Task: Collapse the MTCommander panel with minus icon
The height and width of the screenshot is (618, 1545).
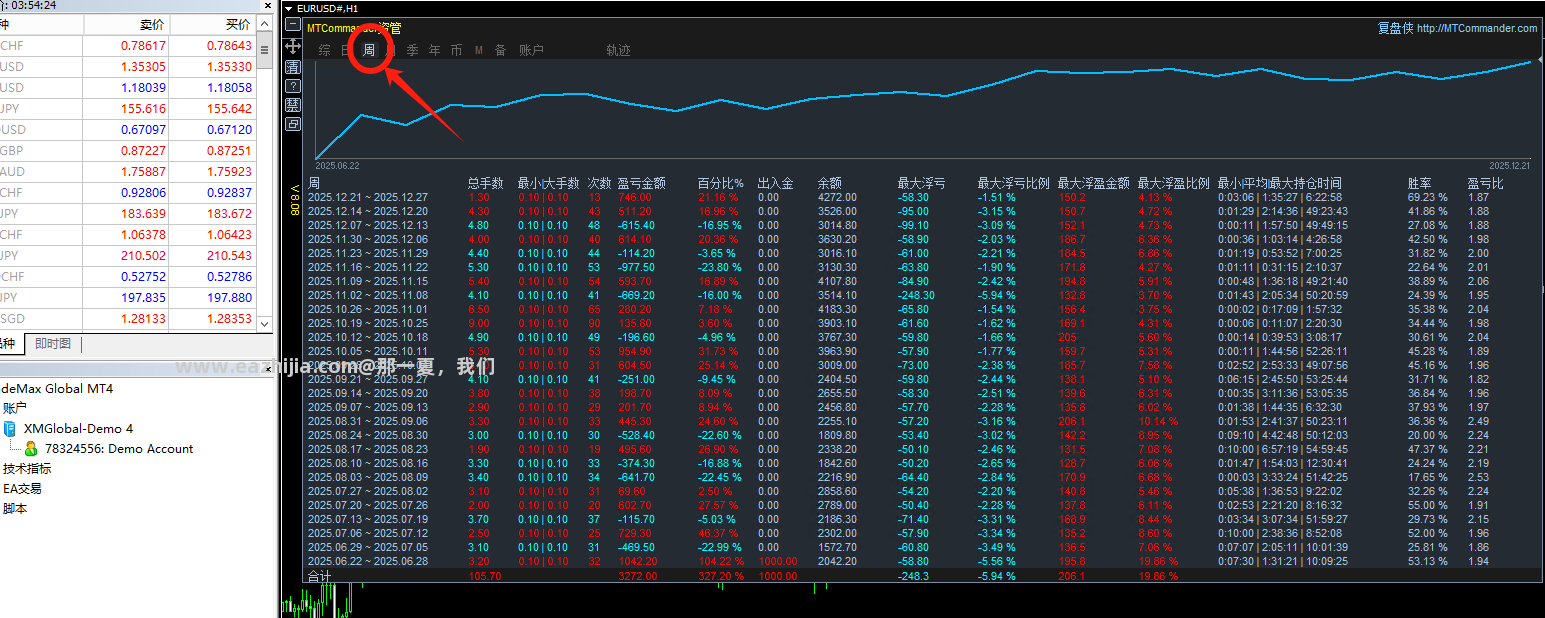Action: (292, 24)
